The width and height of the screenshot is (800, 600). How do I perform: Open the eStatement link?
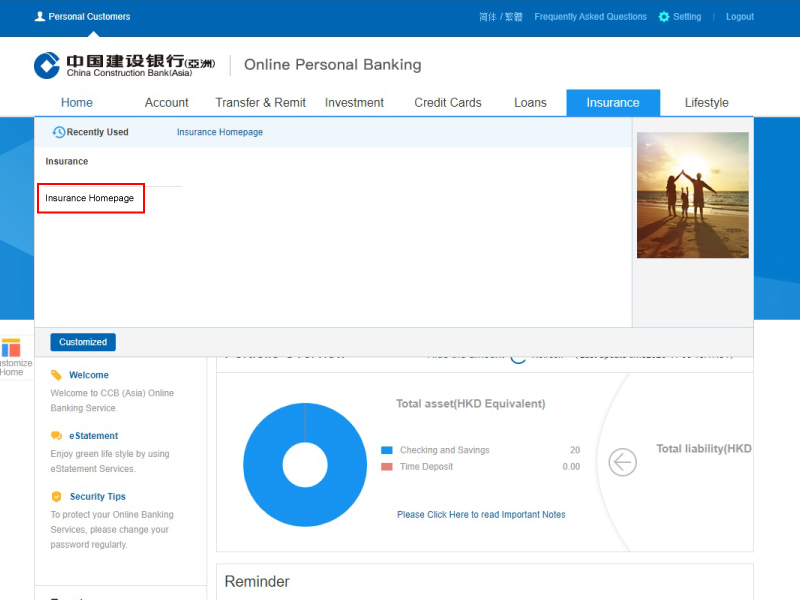pyautogui.click(x=93, y=436)
